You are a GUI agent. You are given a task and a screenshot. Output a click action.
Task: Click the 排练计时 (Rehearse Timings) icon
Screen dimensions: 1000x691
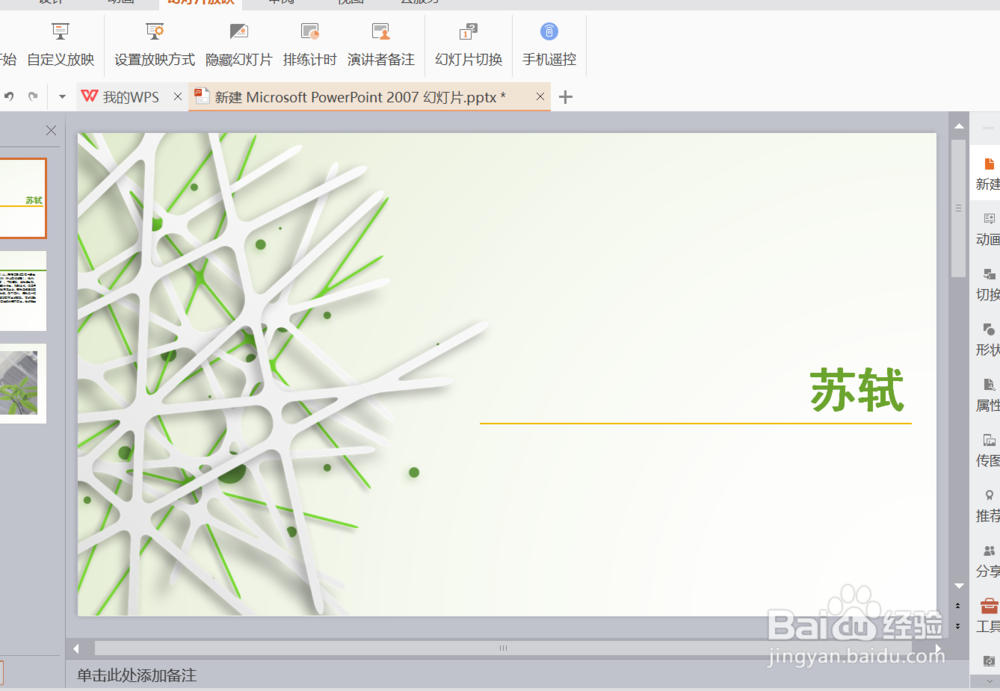pyautogui.click(x=308, y=45)
